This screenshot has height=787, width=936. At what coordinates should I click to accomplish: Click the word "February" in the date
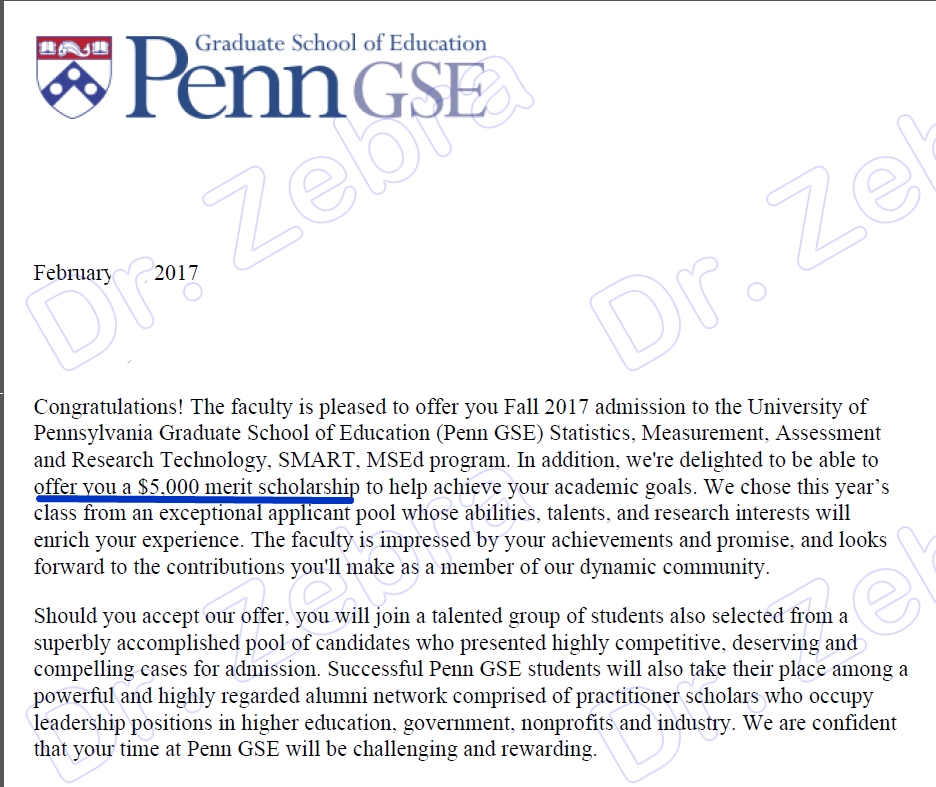(x=72, y=273)
